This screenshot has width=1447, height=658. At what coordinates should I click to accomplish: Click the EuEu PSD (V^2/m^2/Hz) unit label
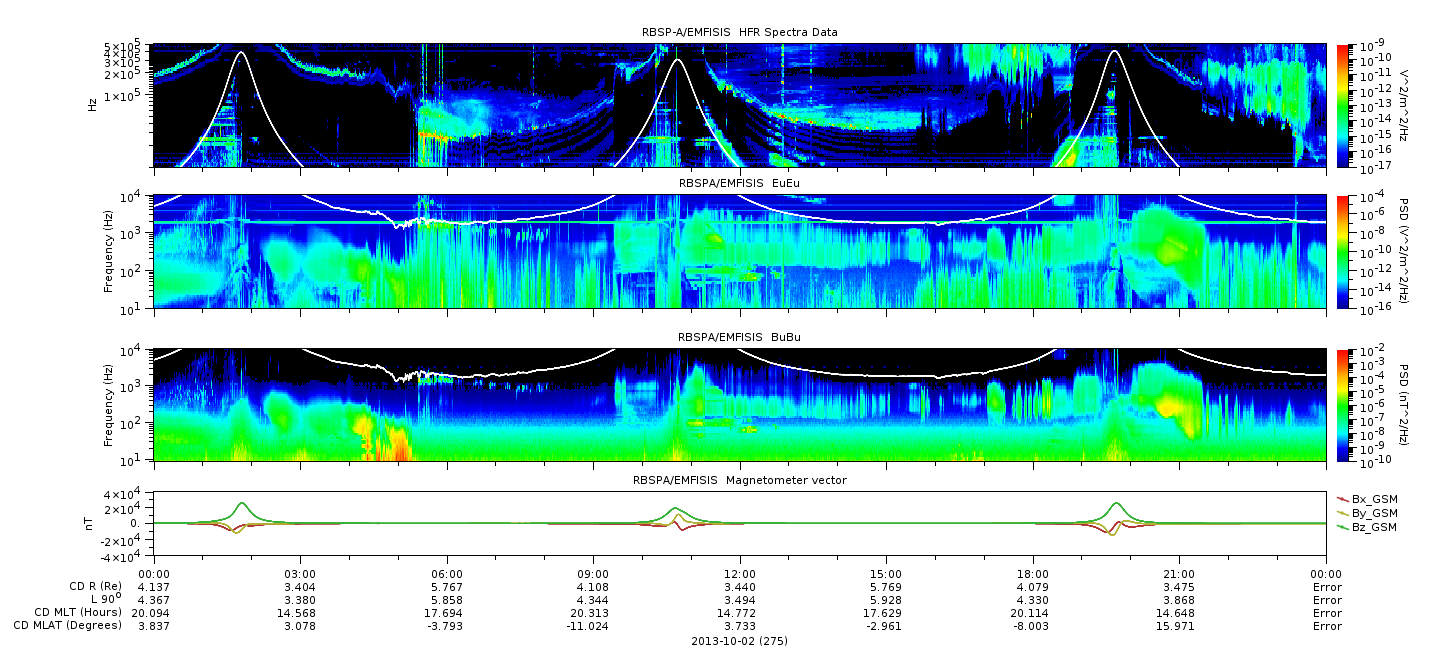pos(1405,252)
